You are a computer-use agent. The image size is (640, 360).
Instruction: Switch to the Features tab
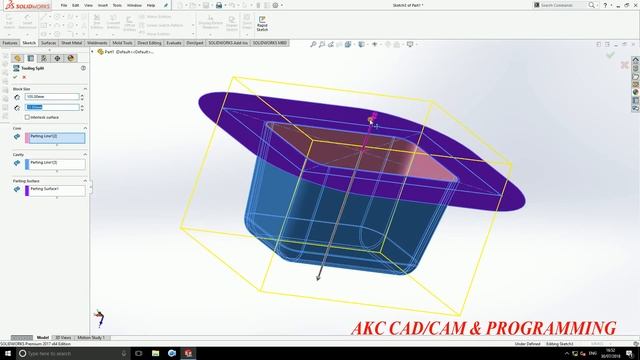(10, 43)
